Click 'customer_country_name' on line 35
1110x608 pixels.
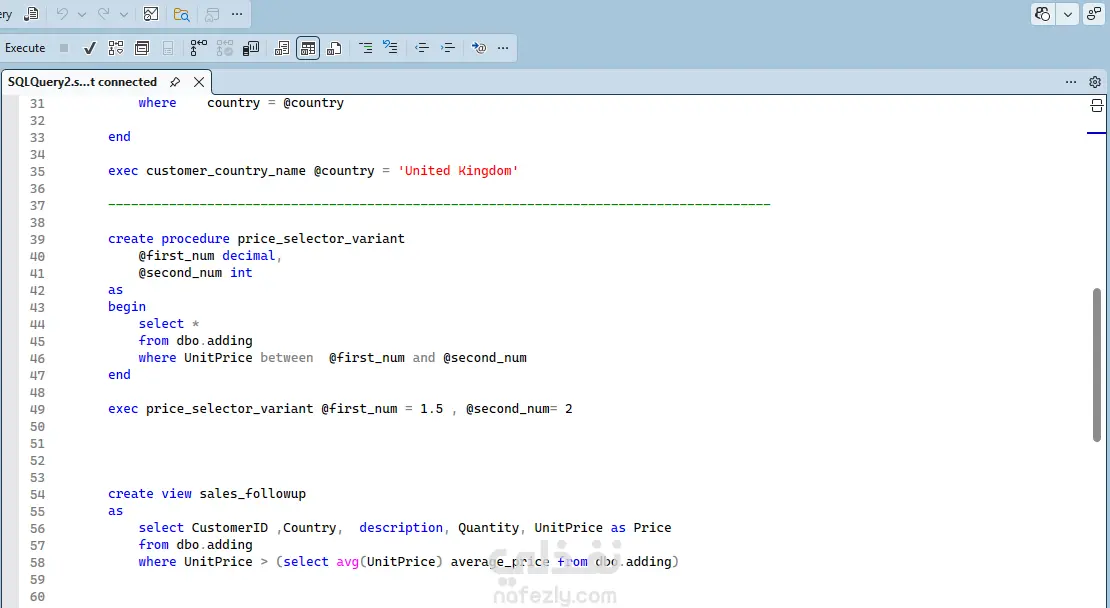pos(226,171)
